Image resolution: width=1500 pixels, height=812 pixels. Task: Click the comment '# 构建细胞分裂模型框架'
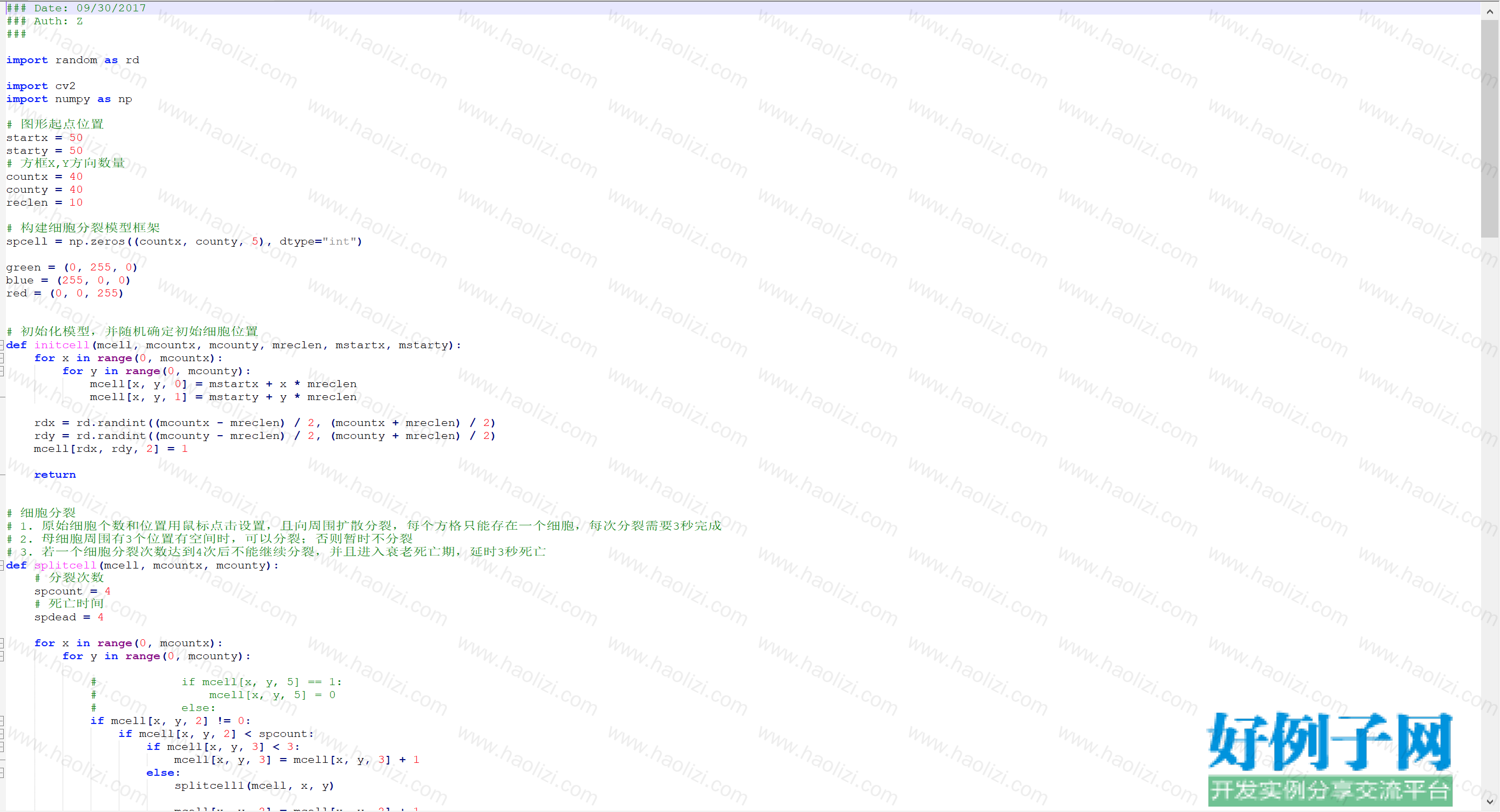(x=83, y=228)
